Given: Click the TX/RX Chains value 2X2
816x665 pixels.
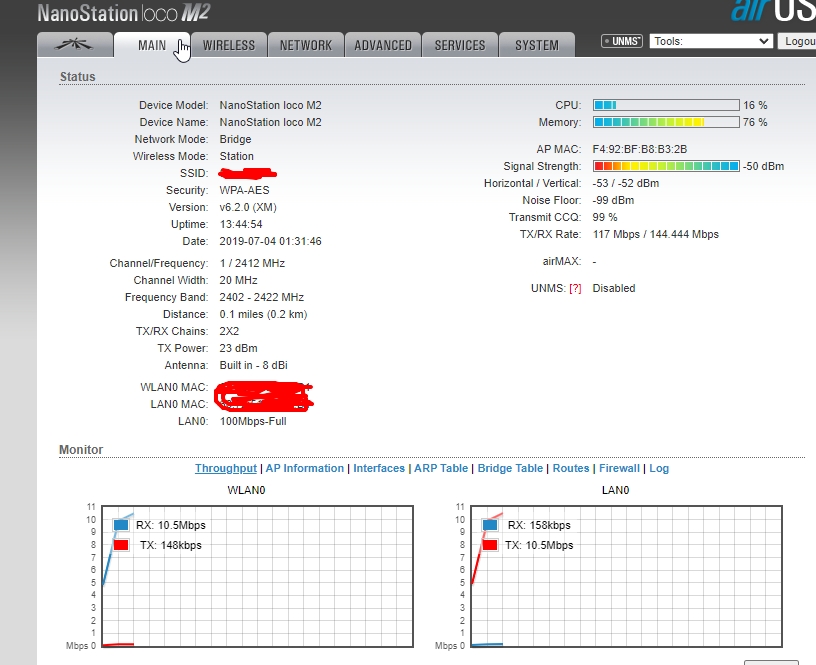Looking at the screenshot, I should (x=229, y=331).
